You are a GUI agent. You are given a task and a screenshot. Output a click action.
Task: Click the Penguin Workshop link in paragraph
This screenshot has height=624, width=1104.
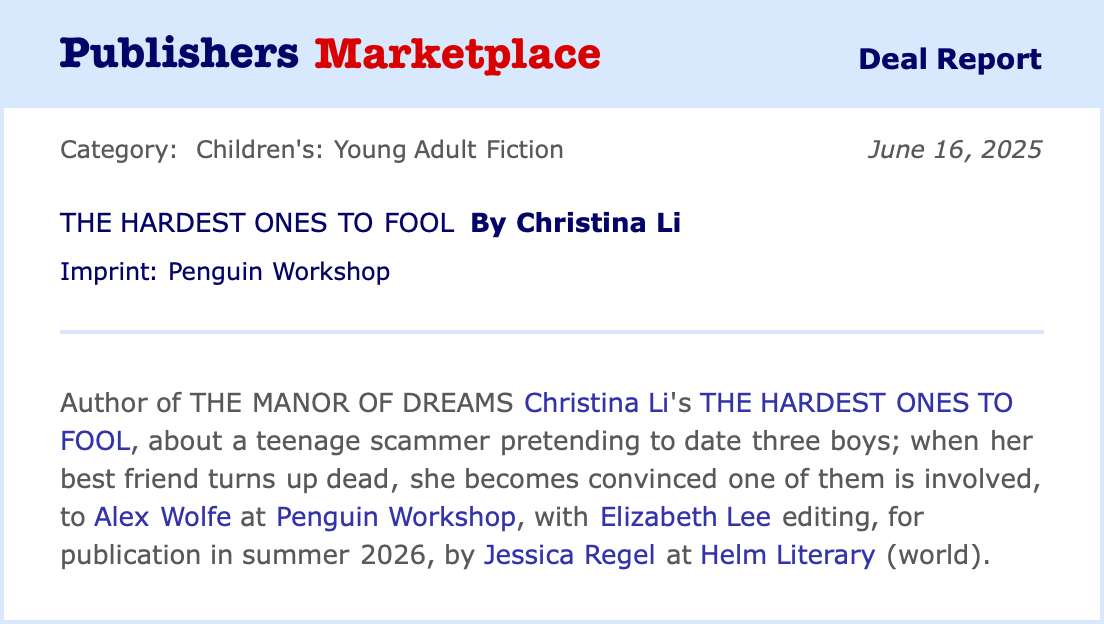[396, 517]
